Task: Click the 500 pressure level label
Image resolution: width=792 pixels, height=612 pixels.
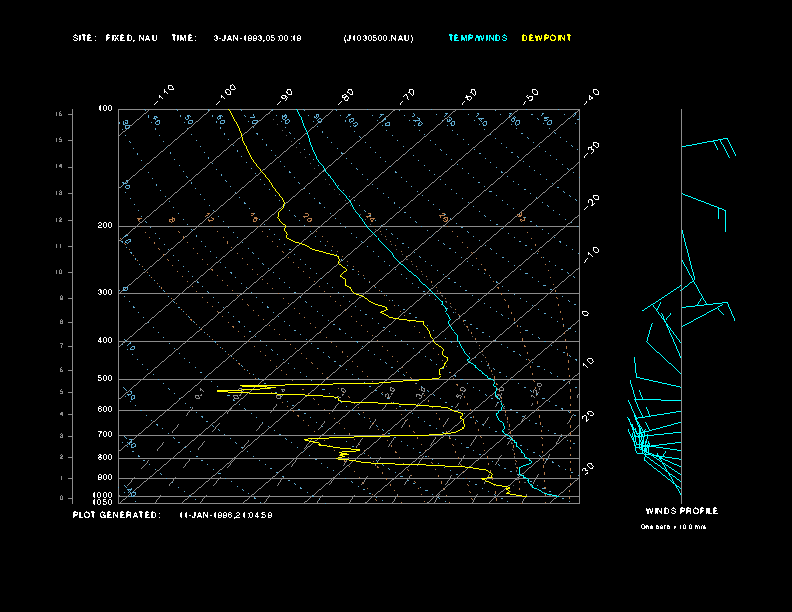Action: [x=105, y=379]
